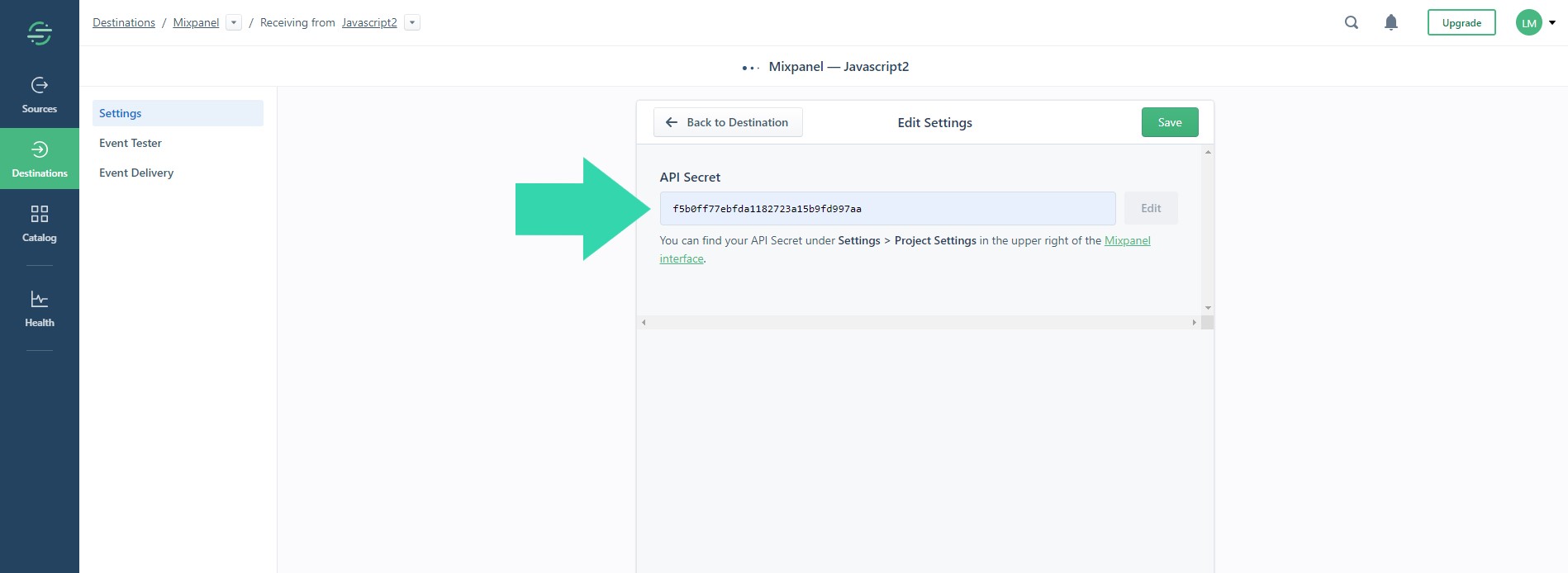Click the green Save button
This screenshot has width=1568, height=573.
point(1169,122)
